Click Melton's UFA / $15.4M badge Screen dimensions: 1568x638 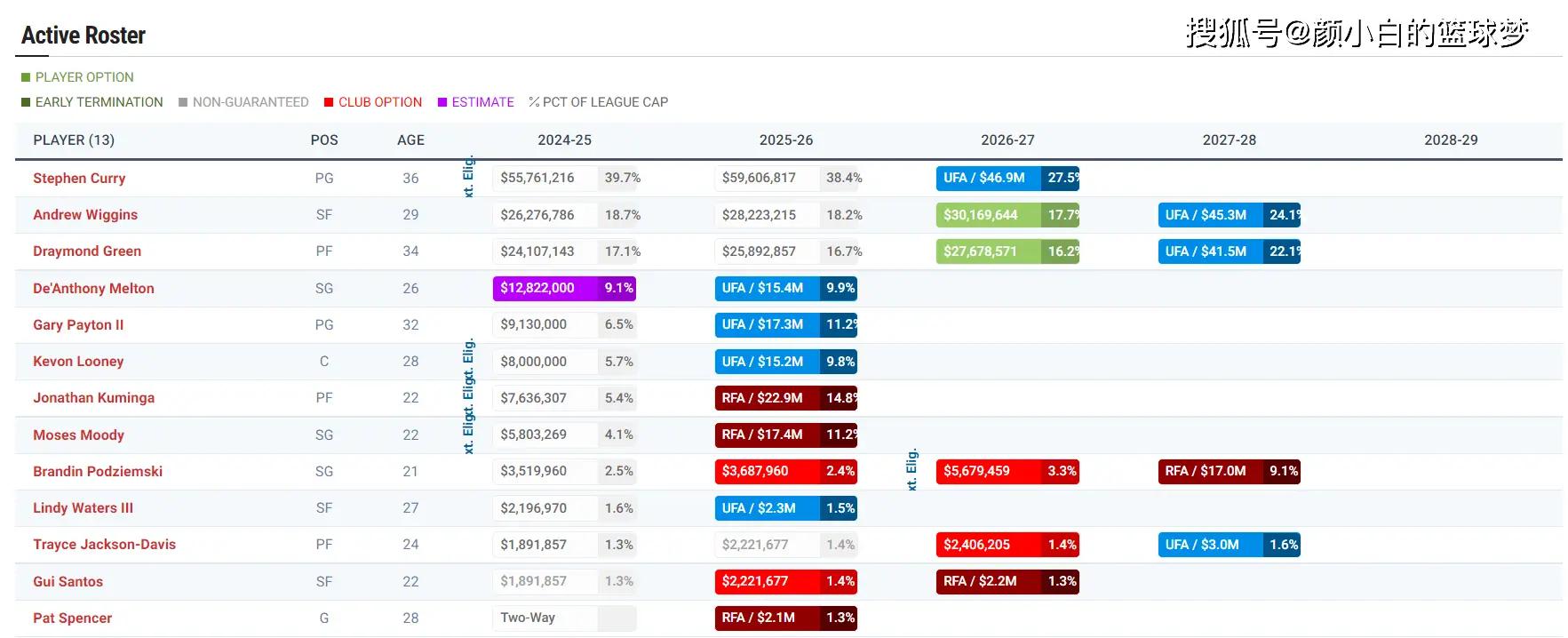click(x=786, y=288)
